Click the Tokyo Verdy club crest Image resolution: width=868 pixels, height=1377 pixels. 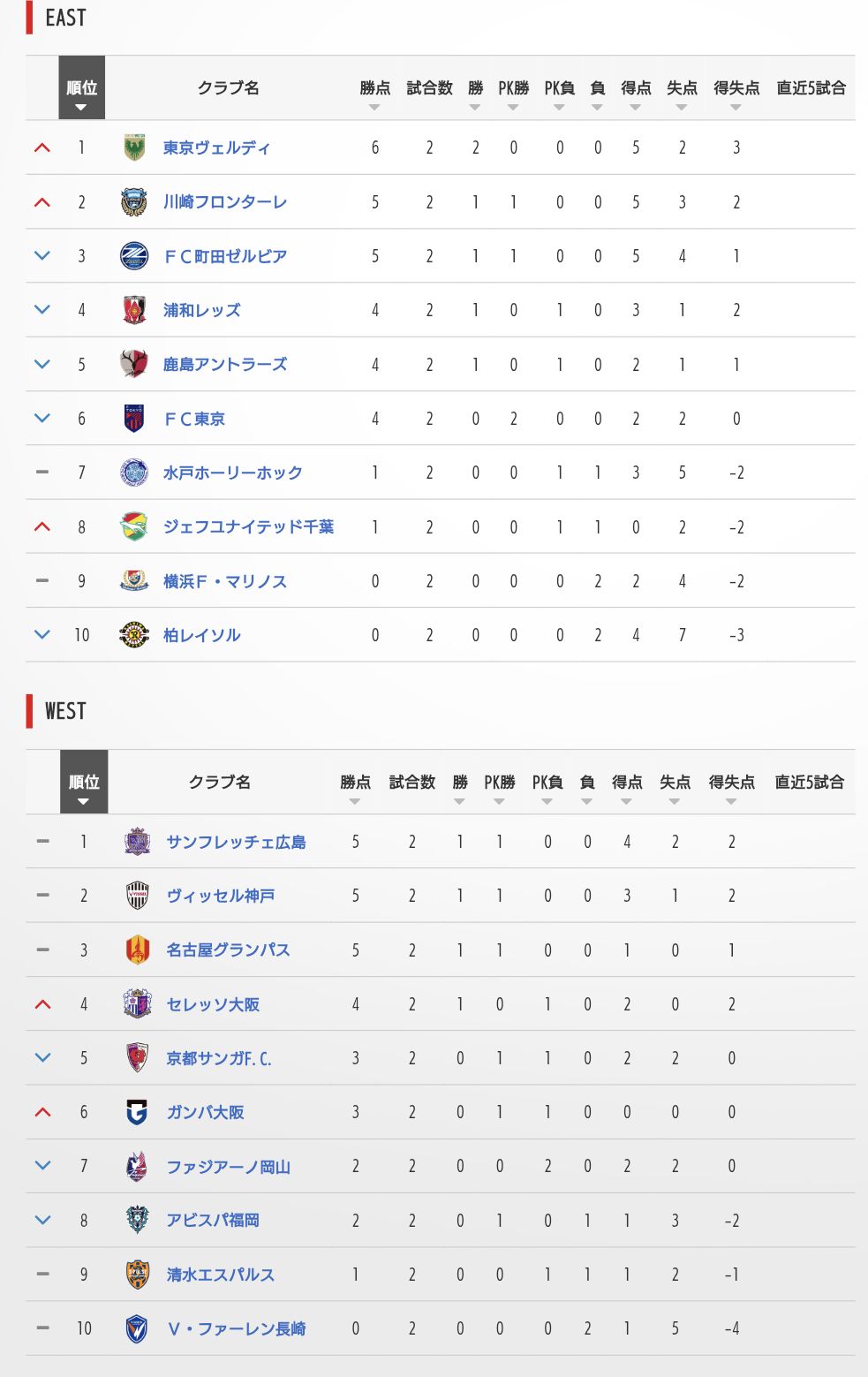tap(134, 148)
